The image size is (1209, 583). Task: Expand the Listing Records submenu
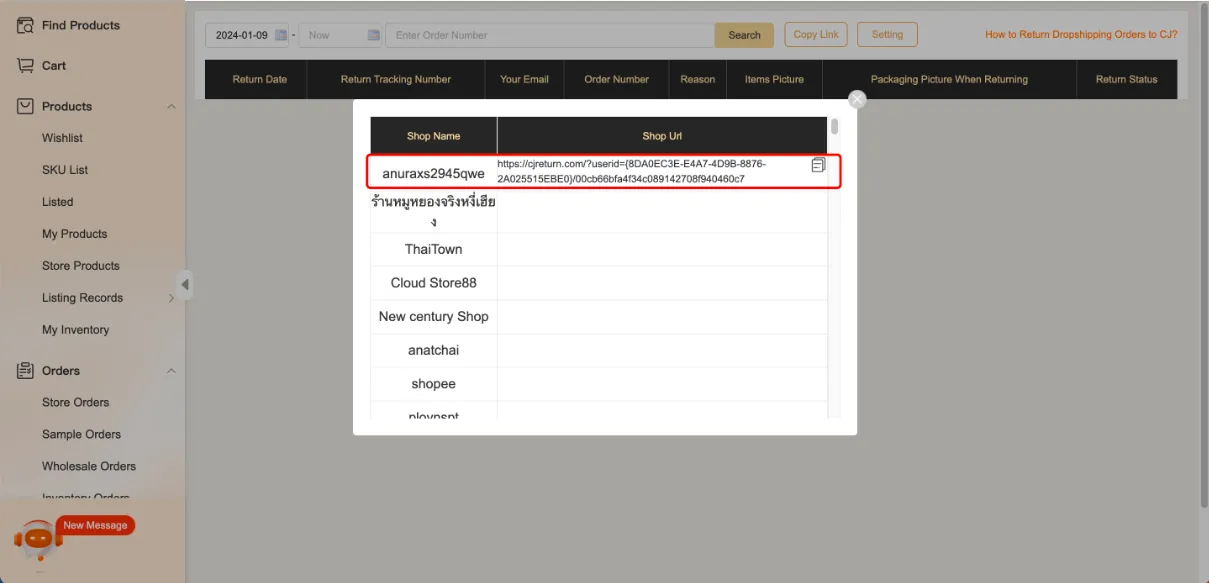pyautogui.click(x=171, y=298)
